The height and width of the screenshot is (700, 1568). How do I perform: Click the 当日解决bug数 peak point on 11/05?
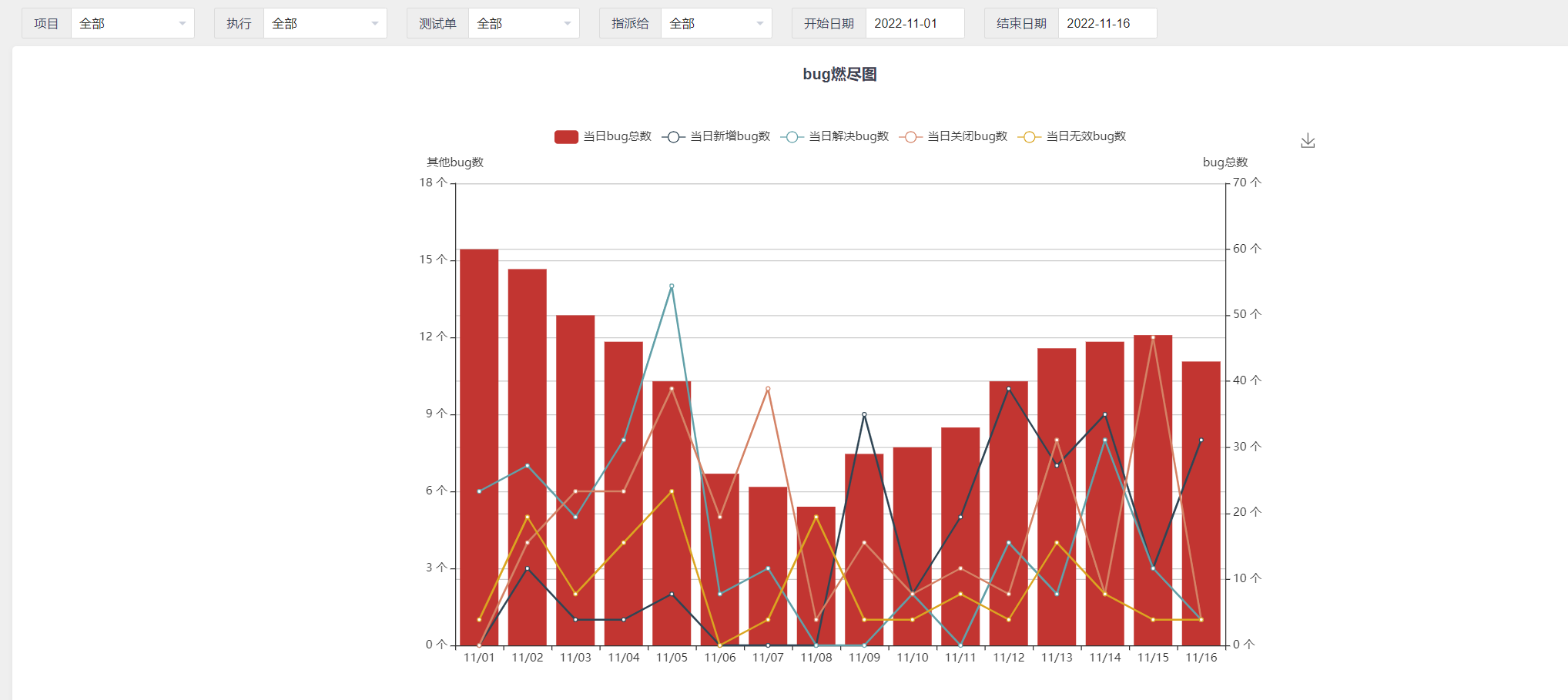pos(672,286)
